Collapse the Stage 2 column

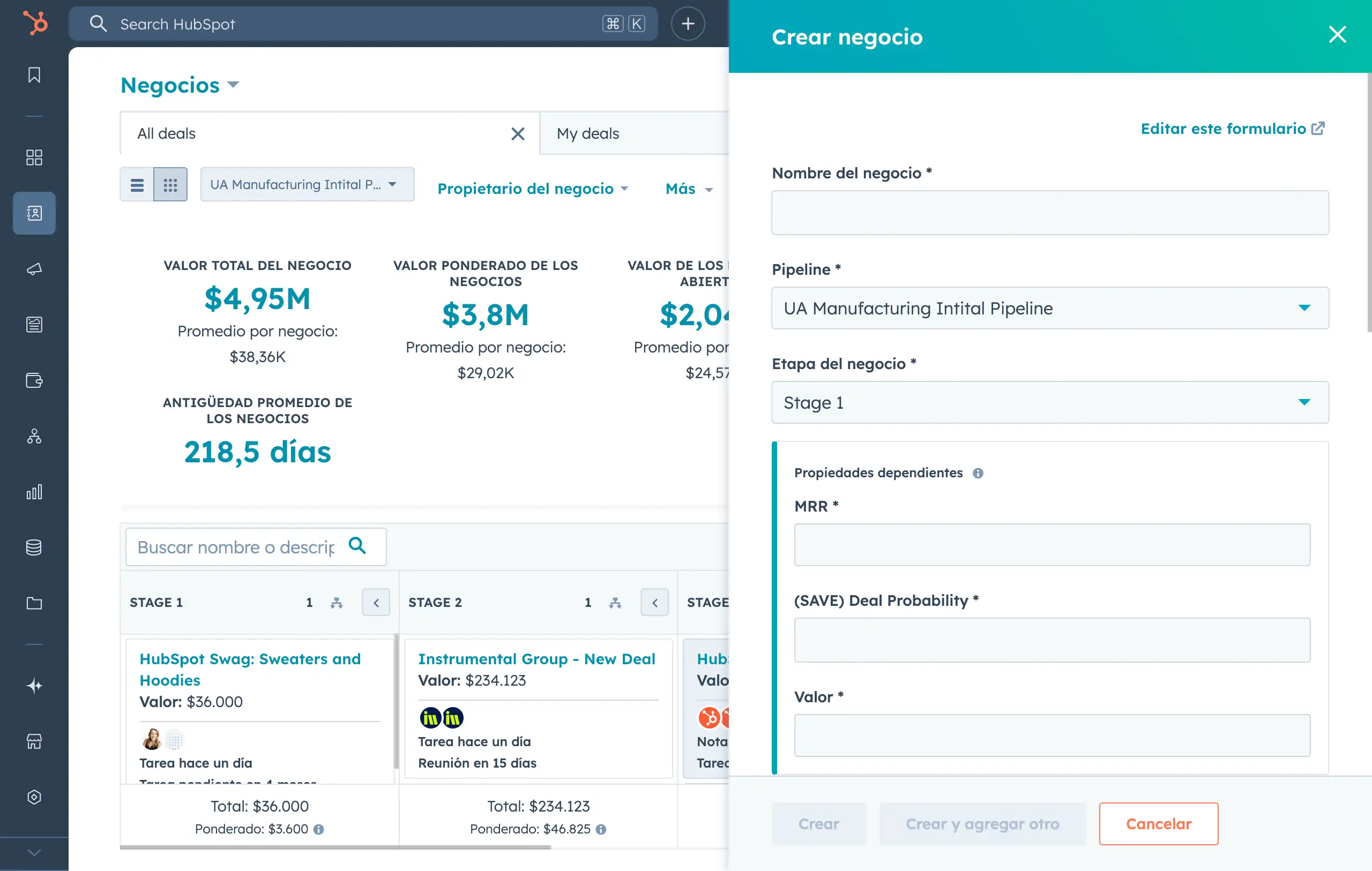[x=655, y=602]
